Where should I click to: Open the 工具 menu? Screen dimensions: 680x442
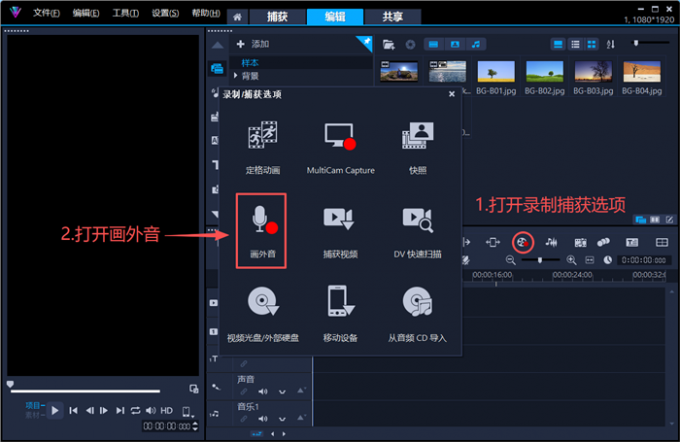[x=125, y=13]
